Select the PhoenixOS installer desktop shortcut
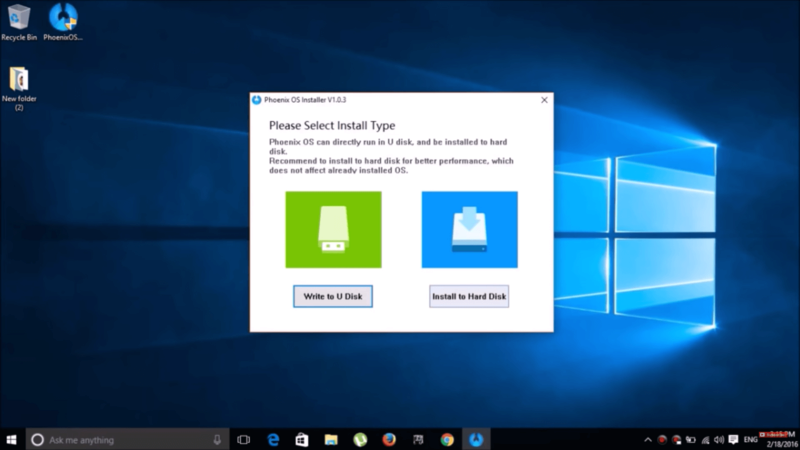The width and height of the screenshot is (800, 450). (63, 22)
